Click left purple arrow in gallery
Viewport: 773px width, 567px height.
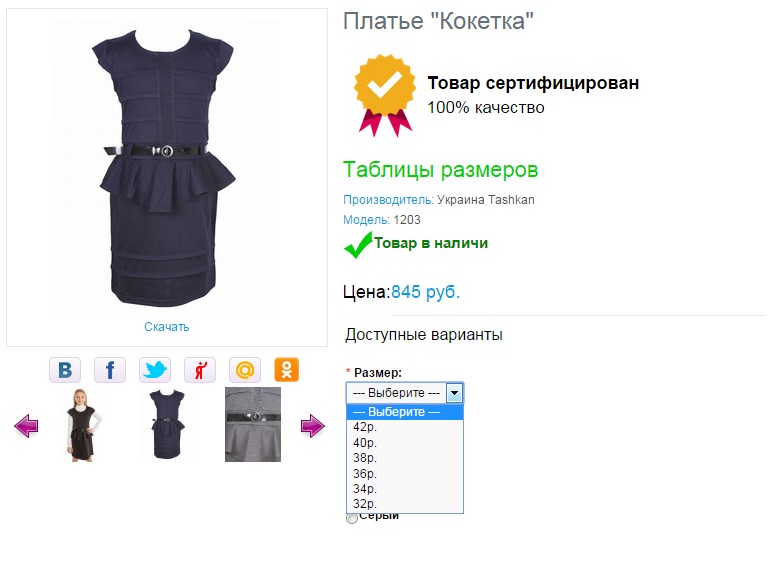coord(26,426)
